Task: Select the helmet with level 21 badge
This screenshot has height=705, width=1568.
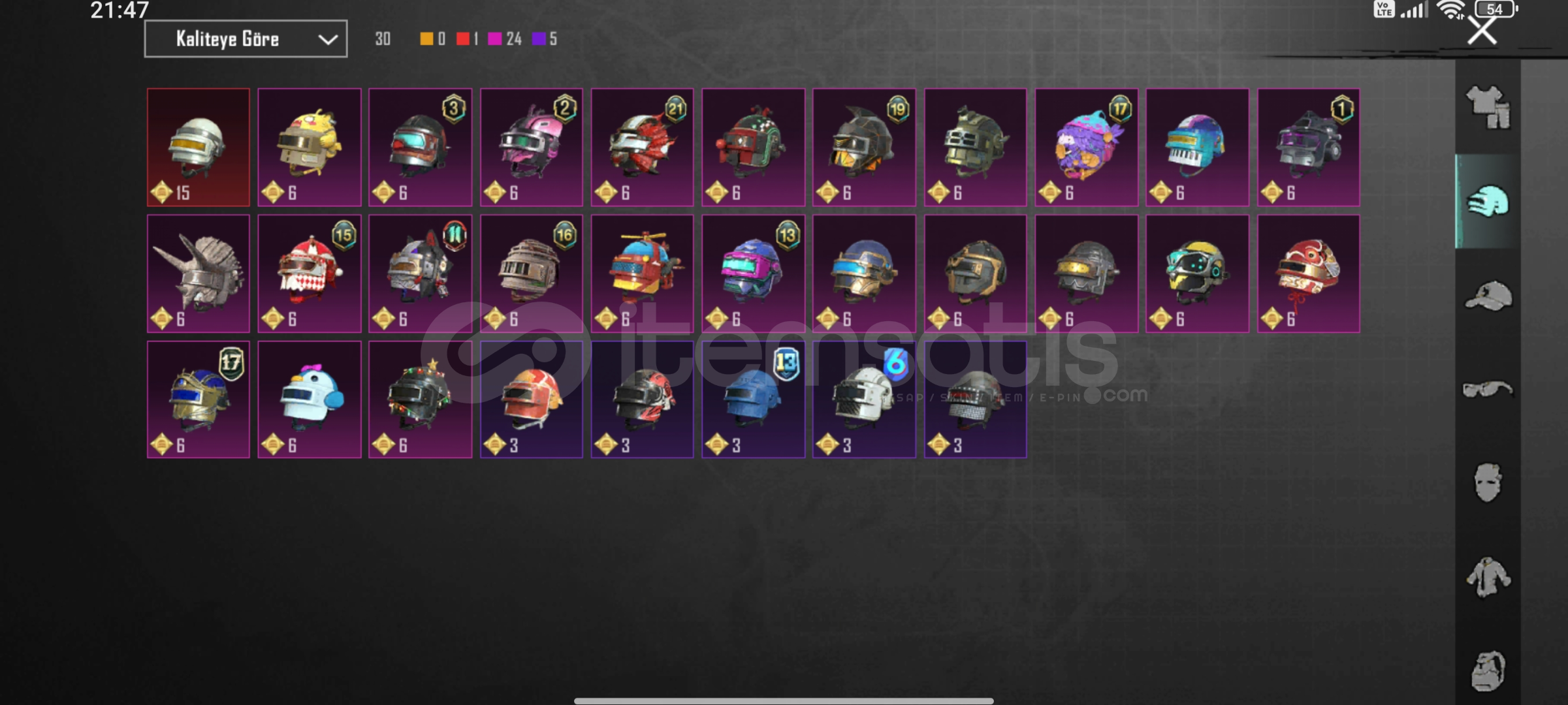Action: click(x=643, y=148)
